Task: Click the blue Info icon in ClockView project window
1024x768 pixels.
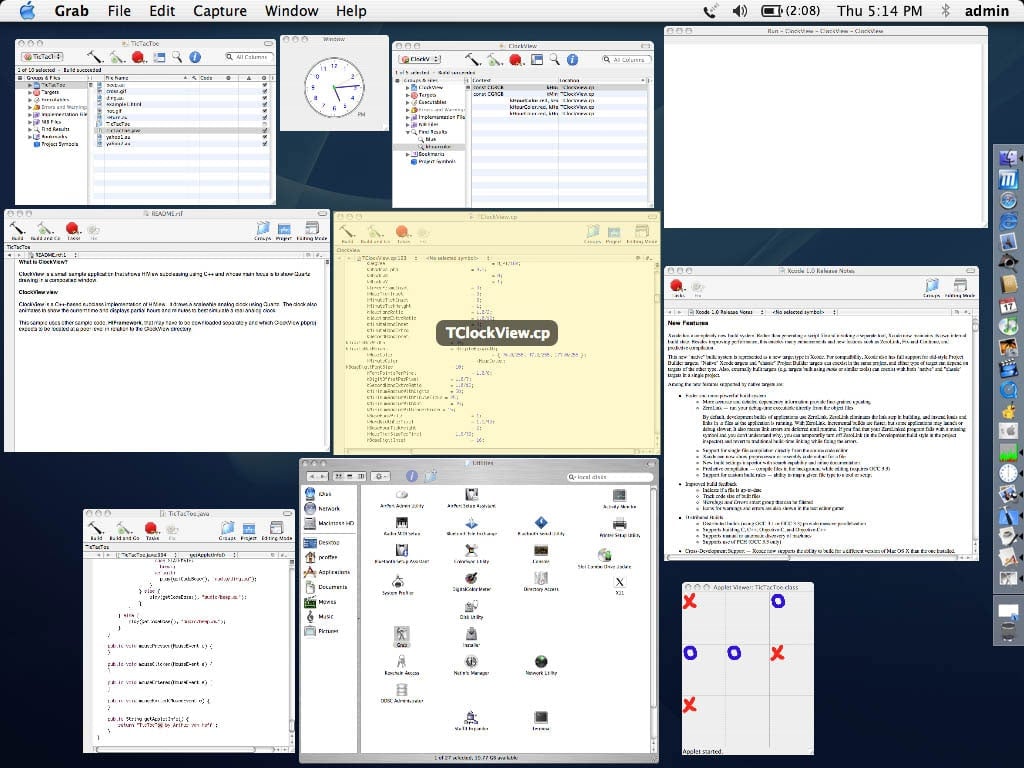Action: click(x=572, y=59)
